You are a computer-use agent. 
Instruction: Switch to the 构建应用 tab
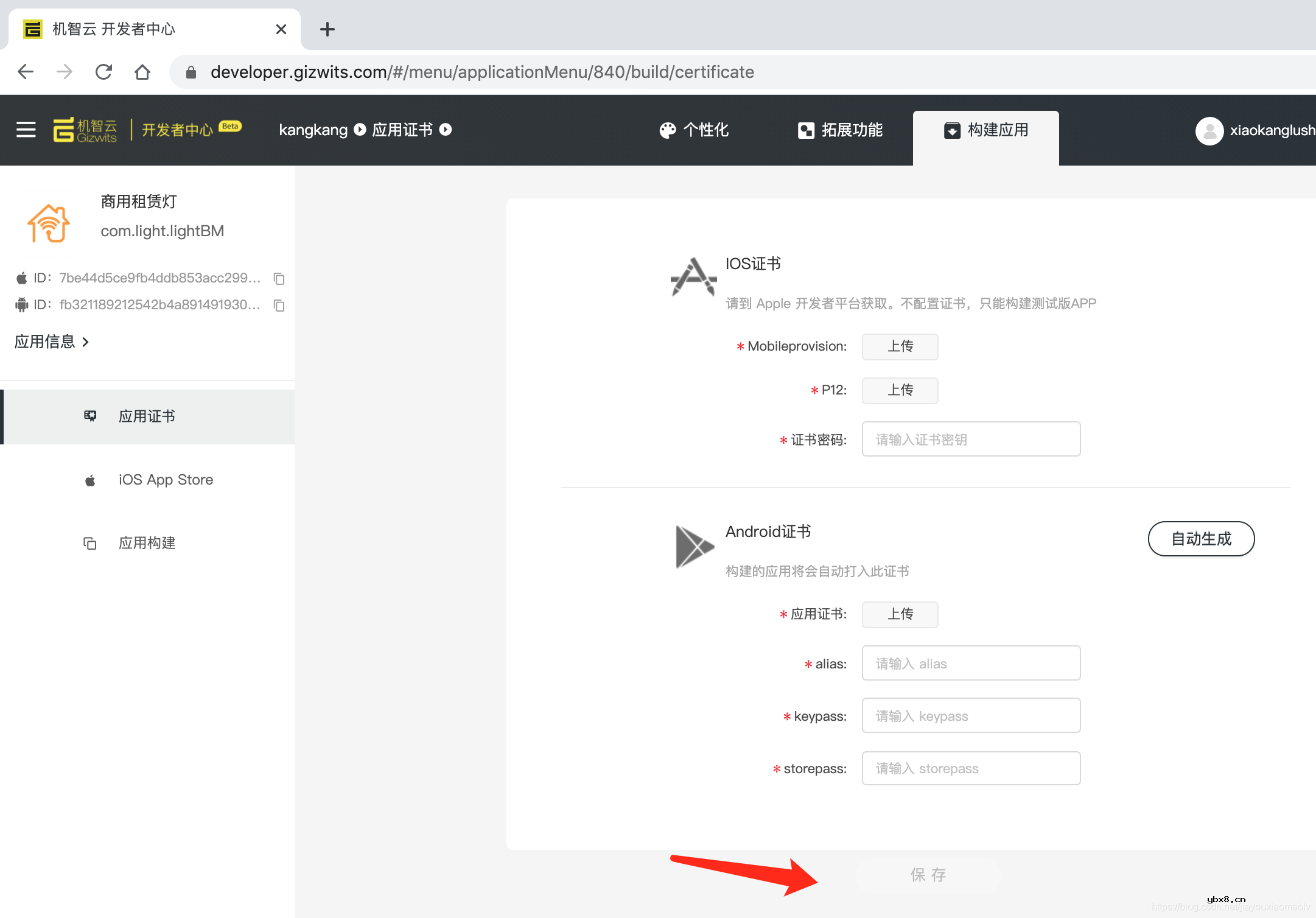coord(986,130)
